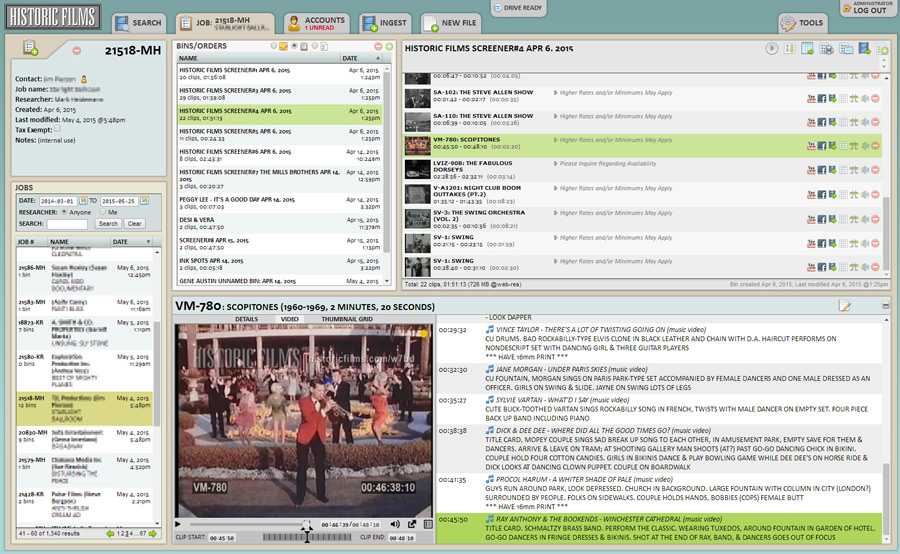900x554 pixels.
Task: Add a new bin with the green plus
Action: (x=389, y=46)
